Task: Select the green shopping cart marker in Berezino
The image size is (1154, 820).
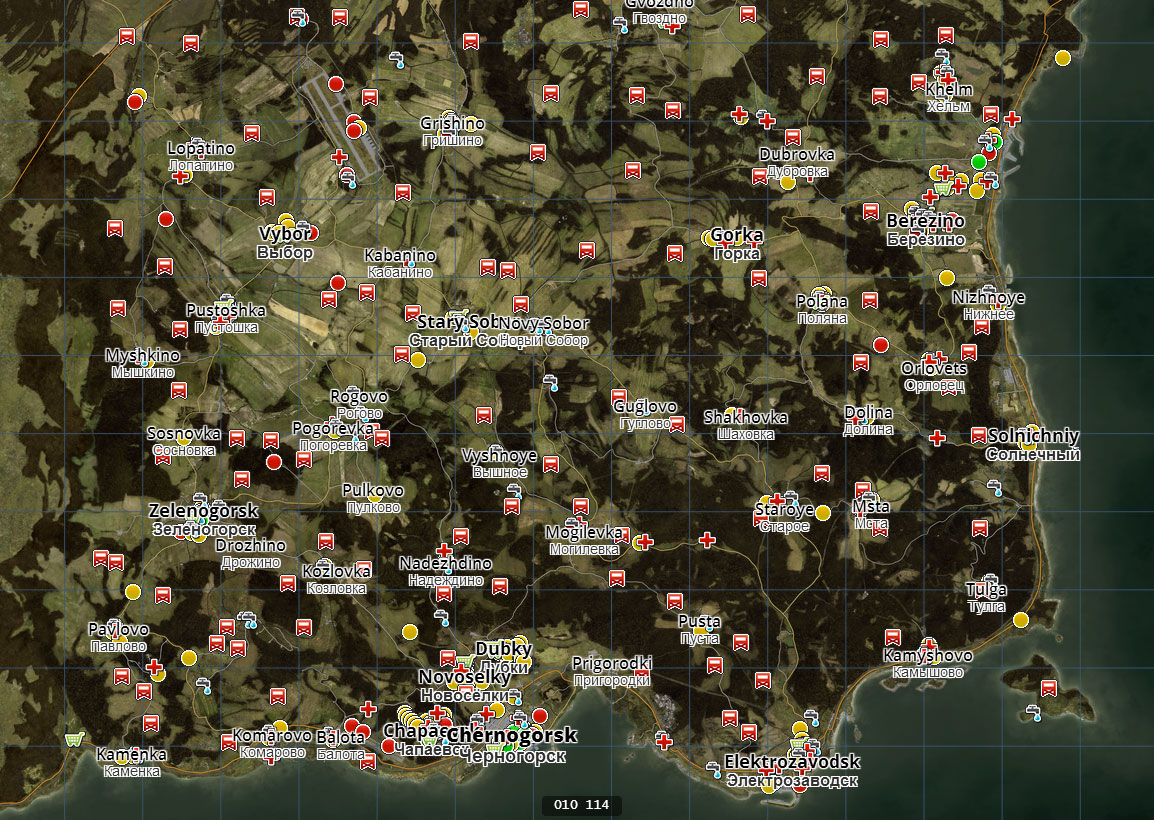Action: click(943, 188)
